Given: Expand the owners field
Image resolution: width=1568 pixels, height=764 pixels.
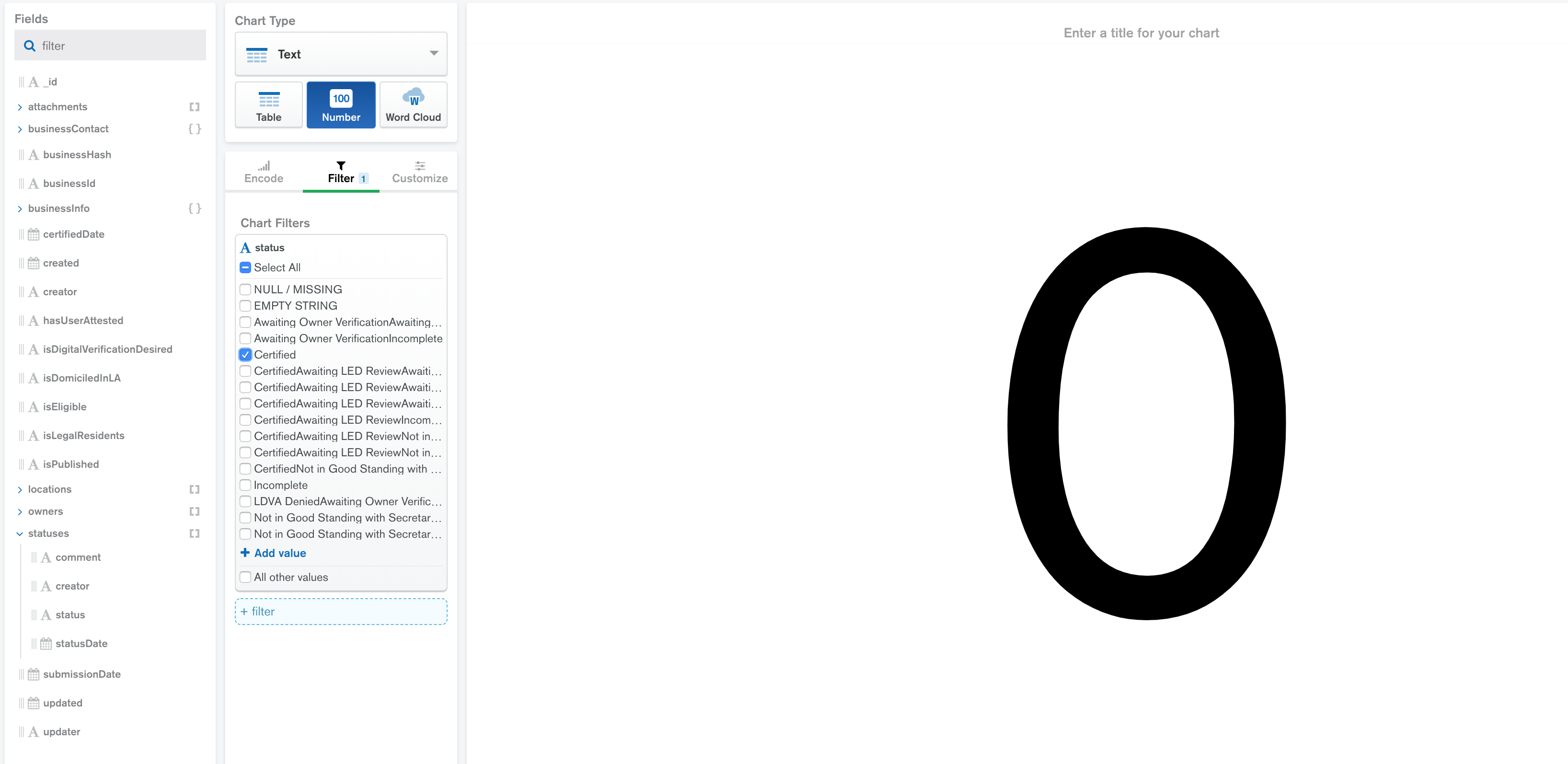Looking at the screenshot, I should (x=20, y=512).
